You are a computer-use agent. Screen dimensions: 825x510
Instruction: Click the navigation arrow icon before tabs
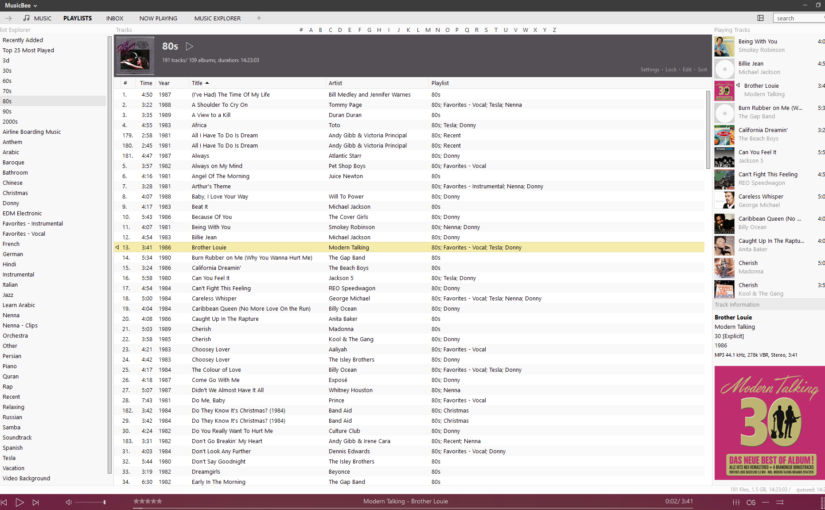(x=9, y=18)
